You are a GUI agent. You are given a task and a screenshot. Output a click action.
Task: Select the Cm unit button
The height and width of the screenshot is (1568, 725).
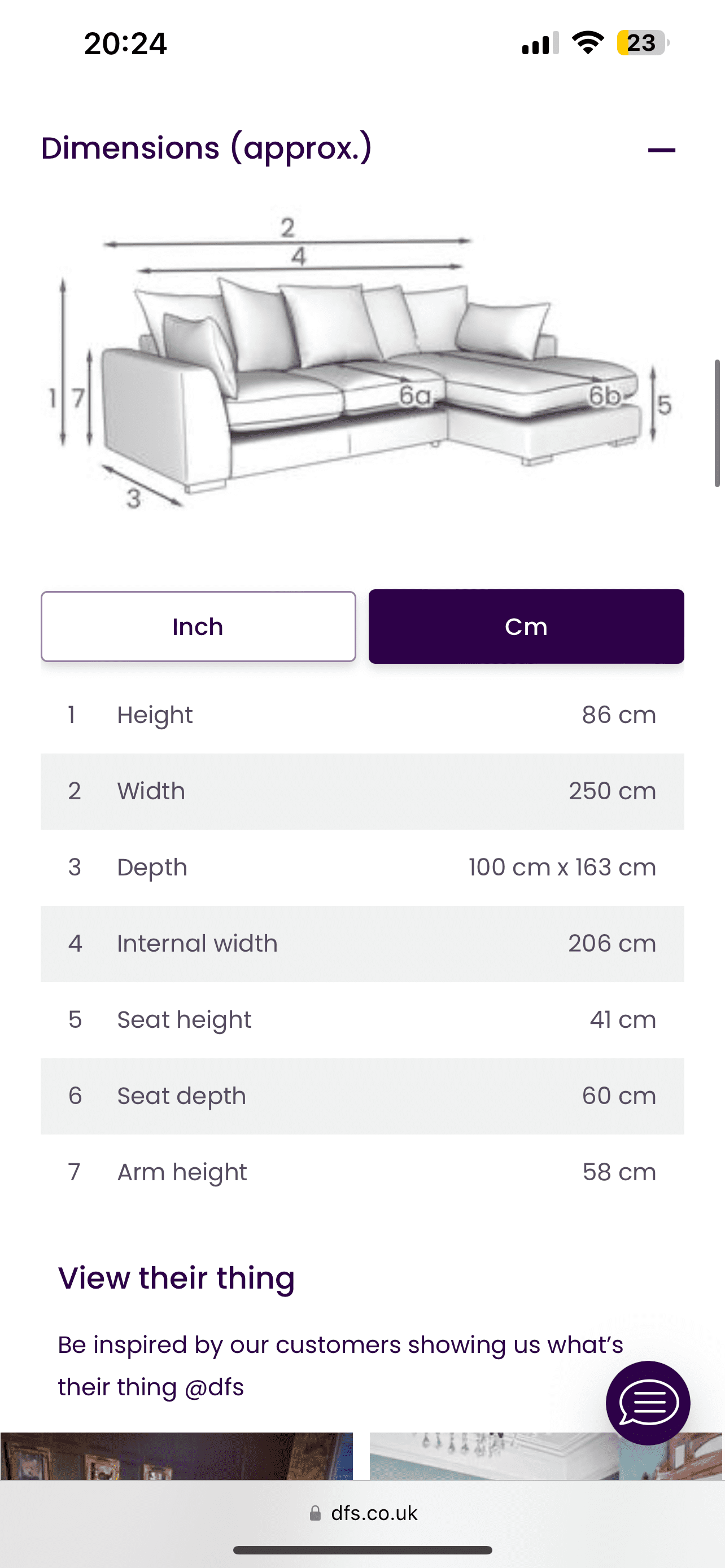[526, 627]
